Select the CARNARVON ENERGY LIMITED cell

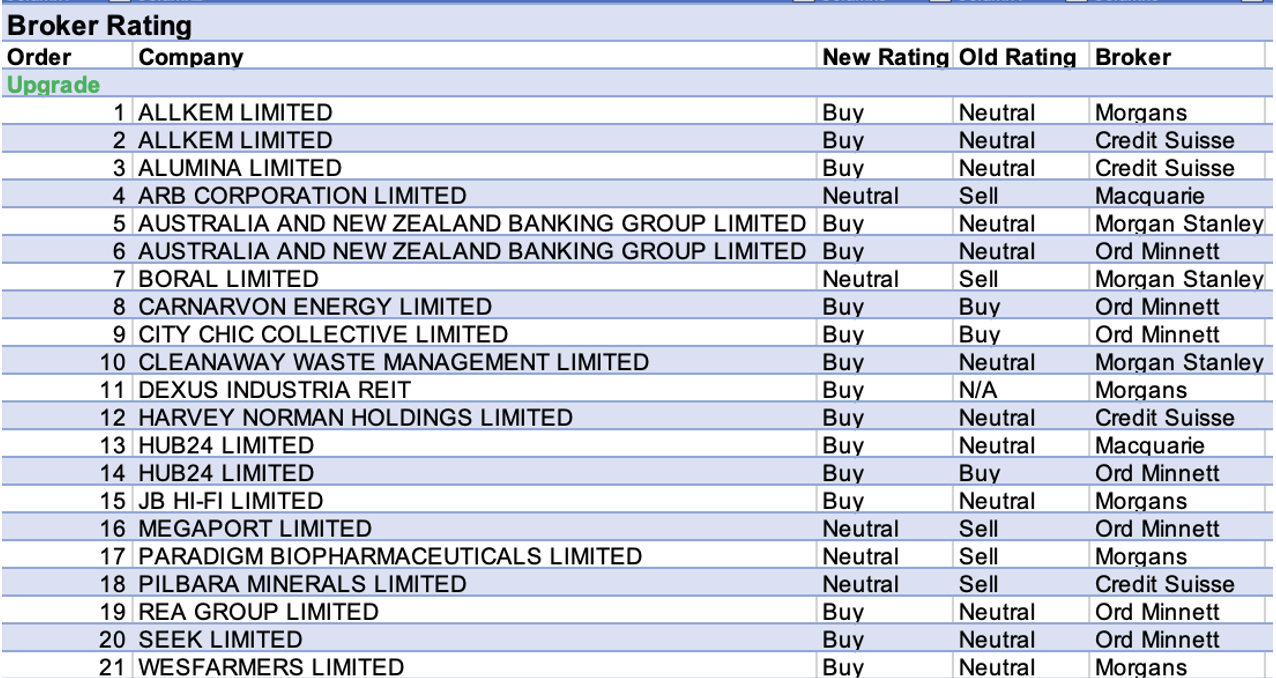click(x=315, y=307)
